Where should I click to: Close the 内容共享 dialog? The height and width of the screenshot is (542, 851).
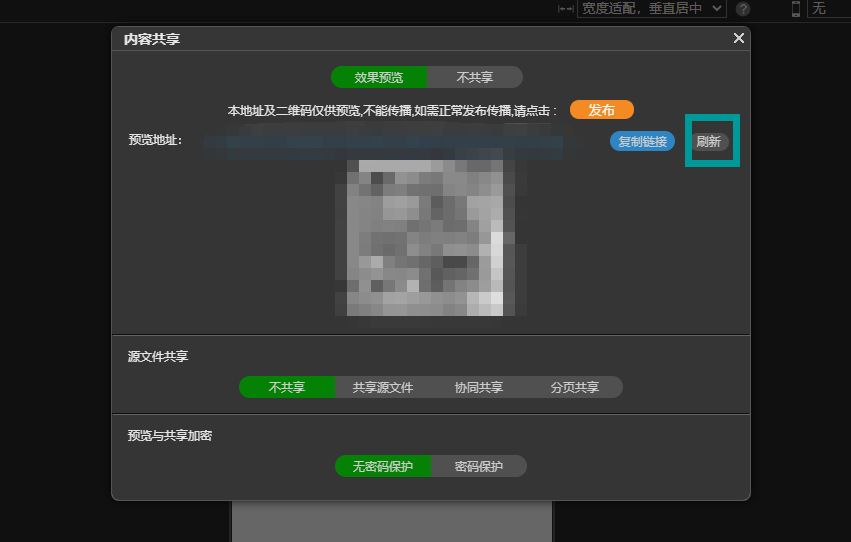click(x=738, y=38)
